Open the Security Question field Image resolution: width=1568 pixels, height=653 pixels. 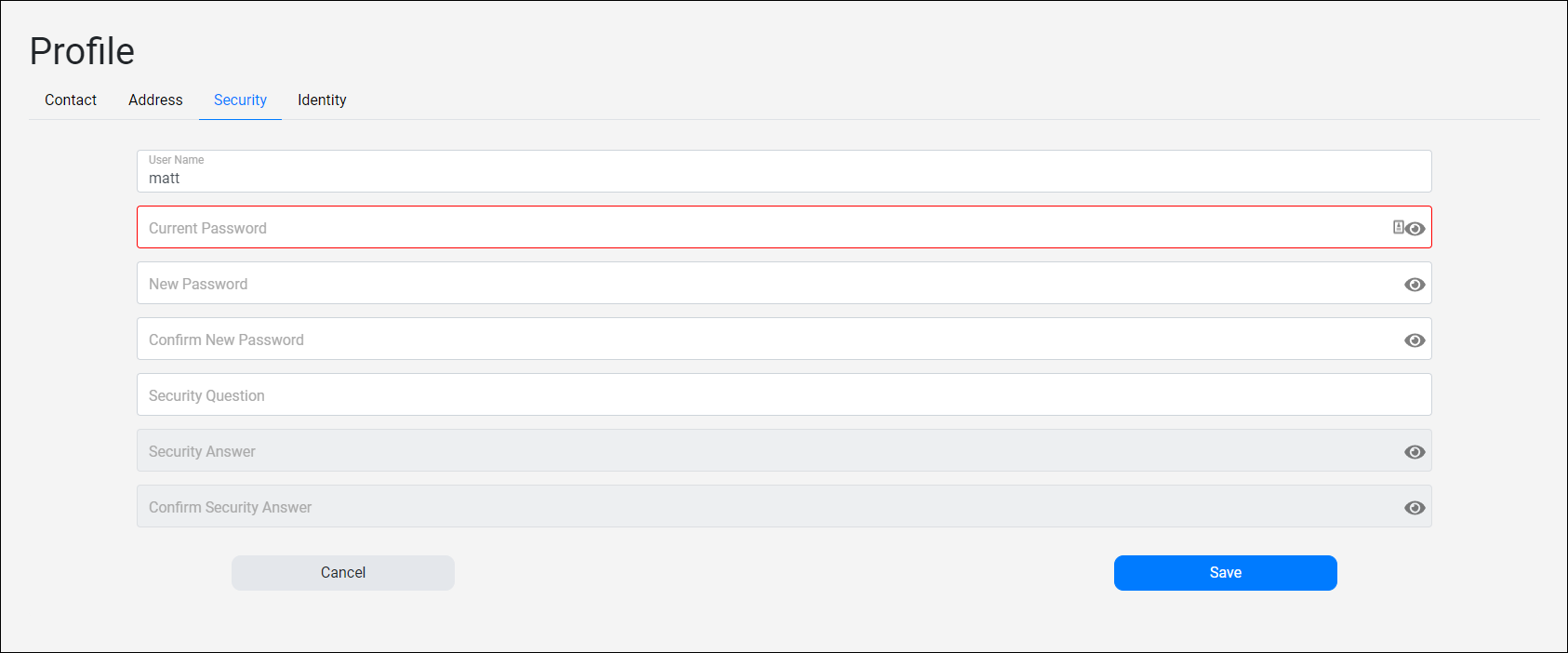tap(784, 394)
